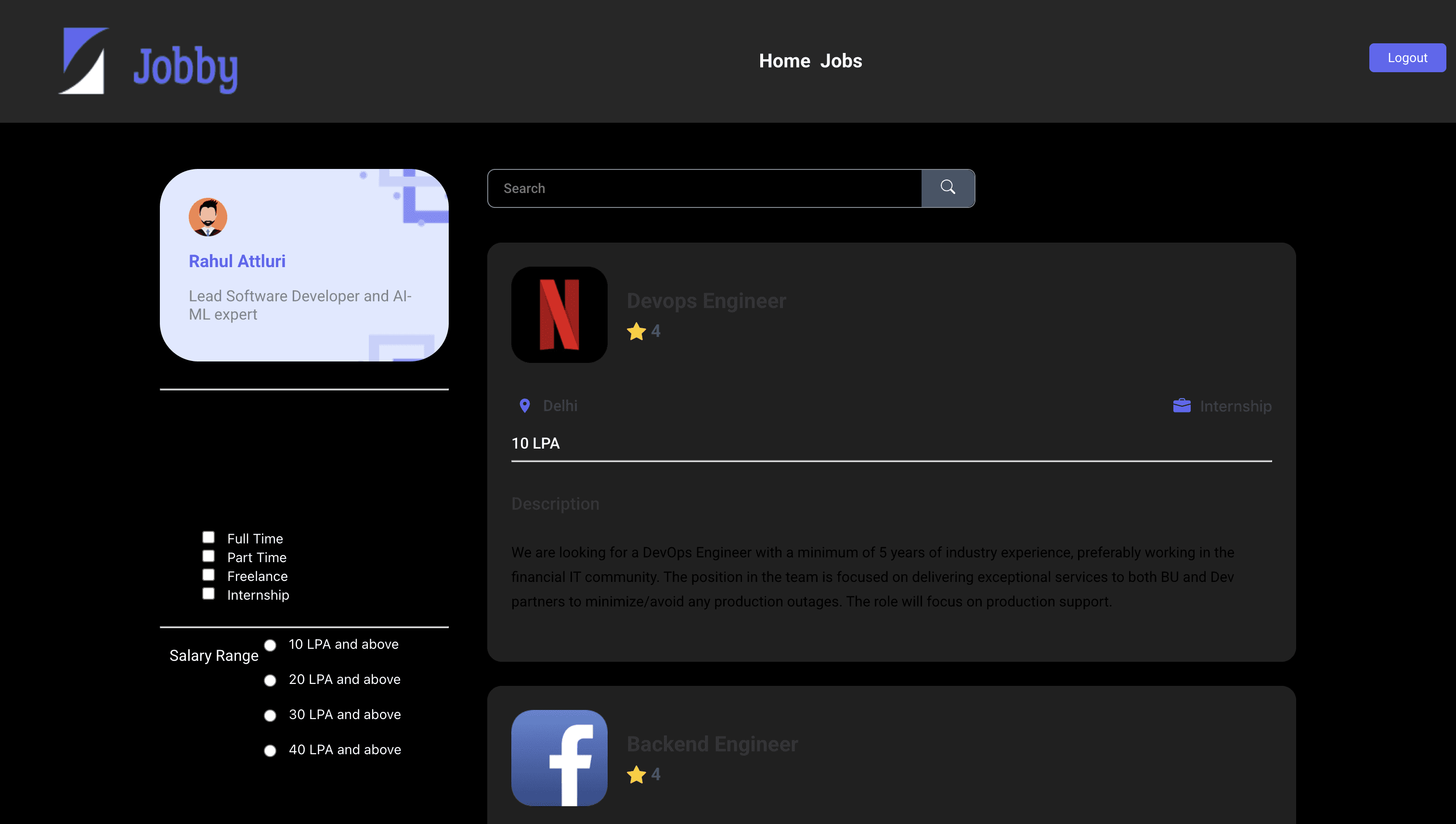Viewport: 1456px width, 824px height.
Task: Check the Part Time filter
Action: 208,556
